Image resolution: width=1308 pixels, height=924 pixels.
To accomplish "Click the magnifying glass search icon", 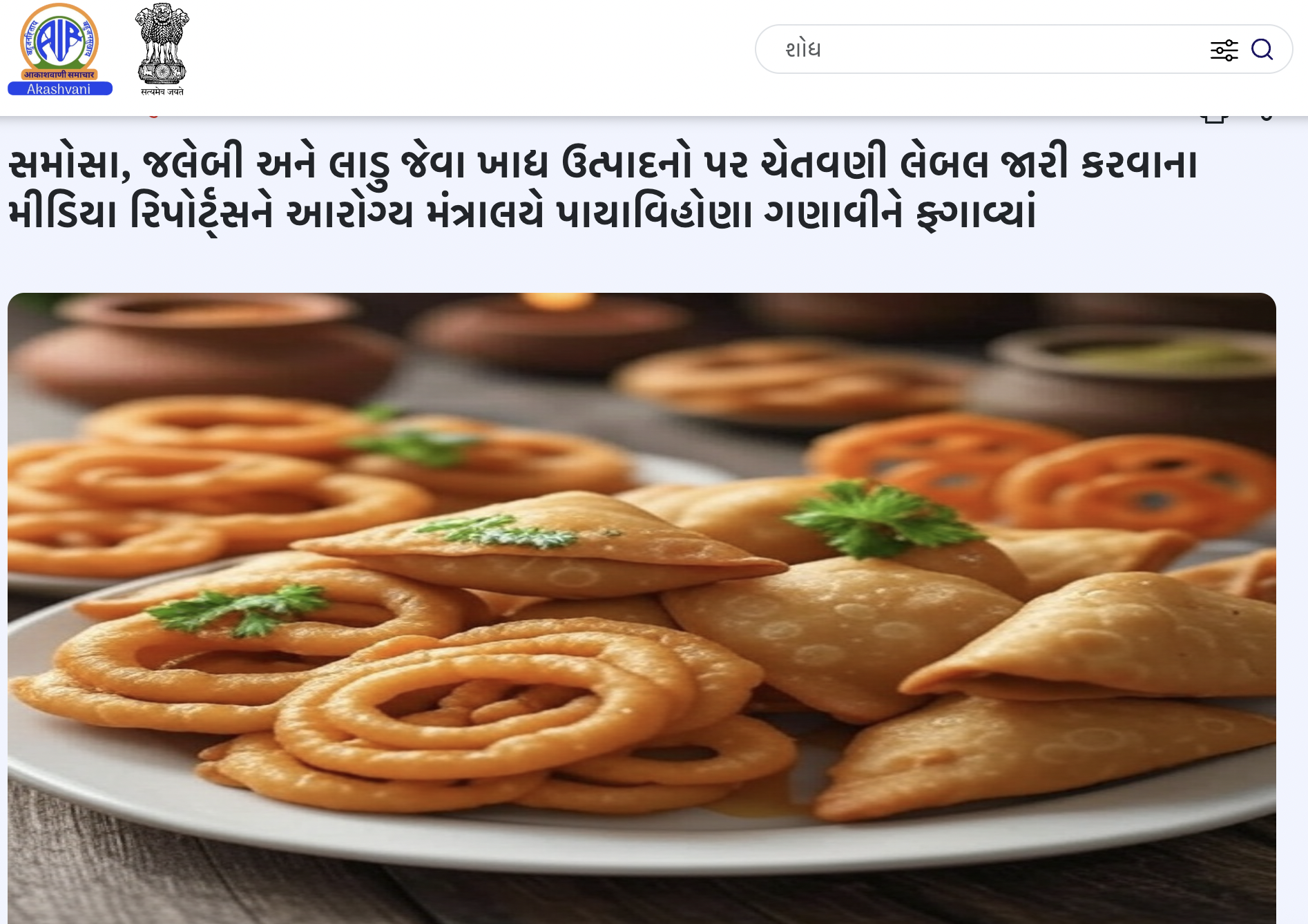I will 1262,50.
